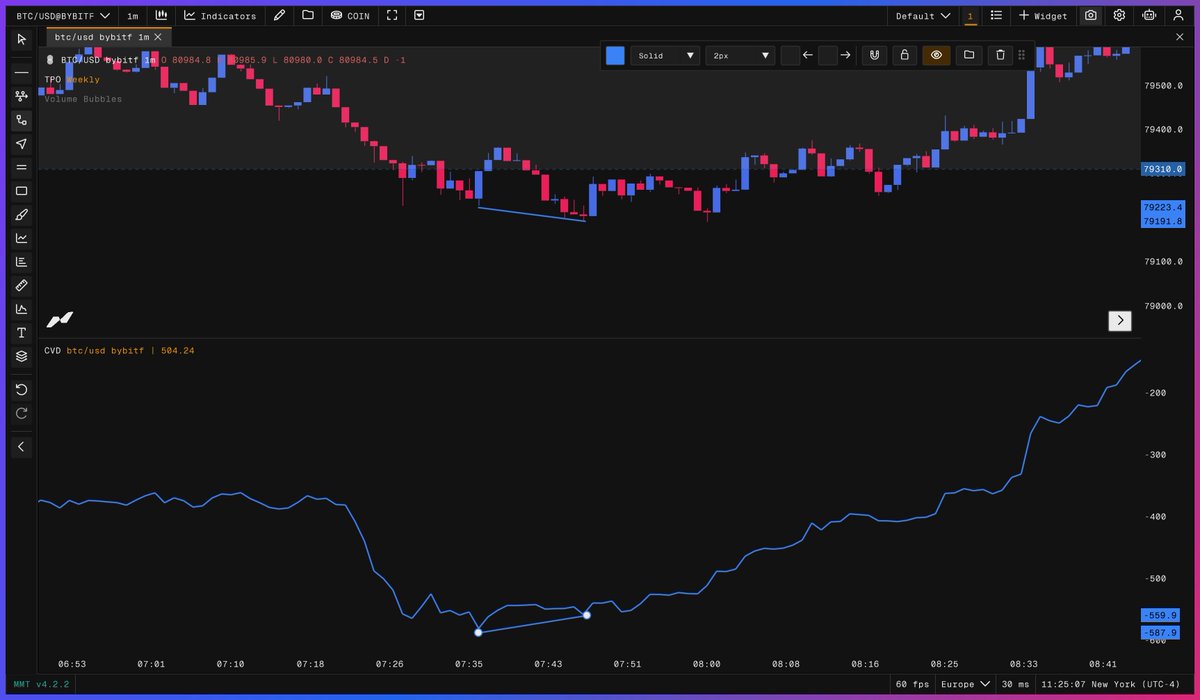
Task: Click the TPO Weekly indicator label
Action: (x=72, y=79)
